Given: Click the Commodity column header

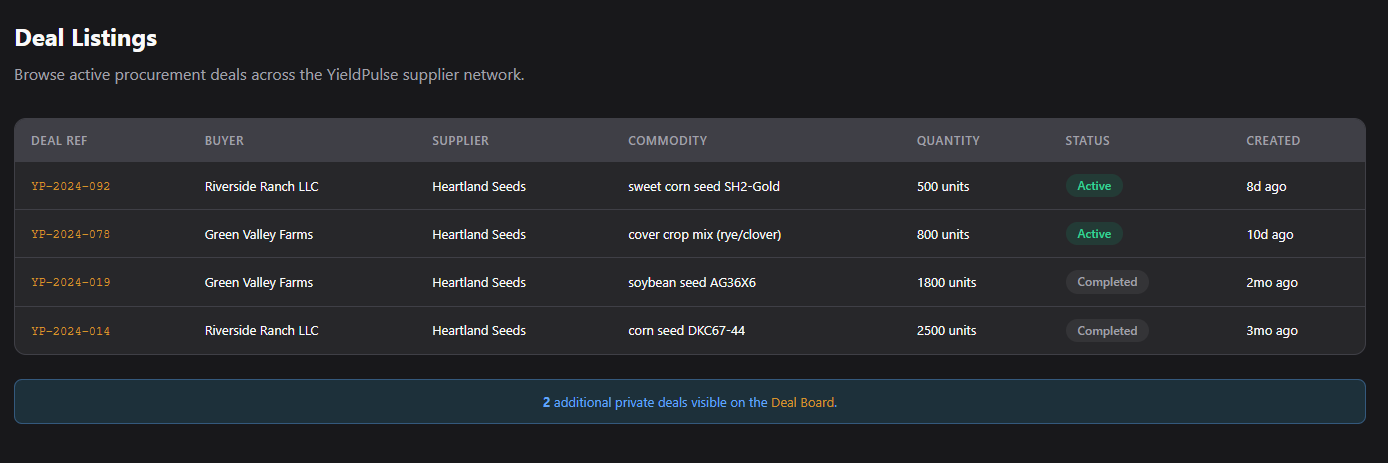Looking at the screenshot, I should click(x=667, y=141).
